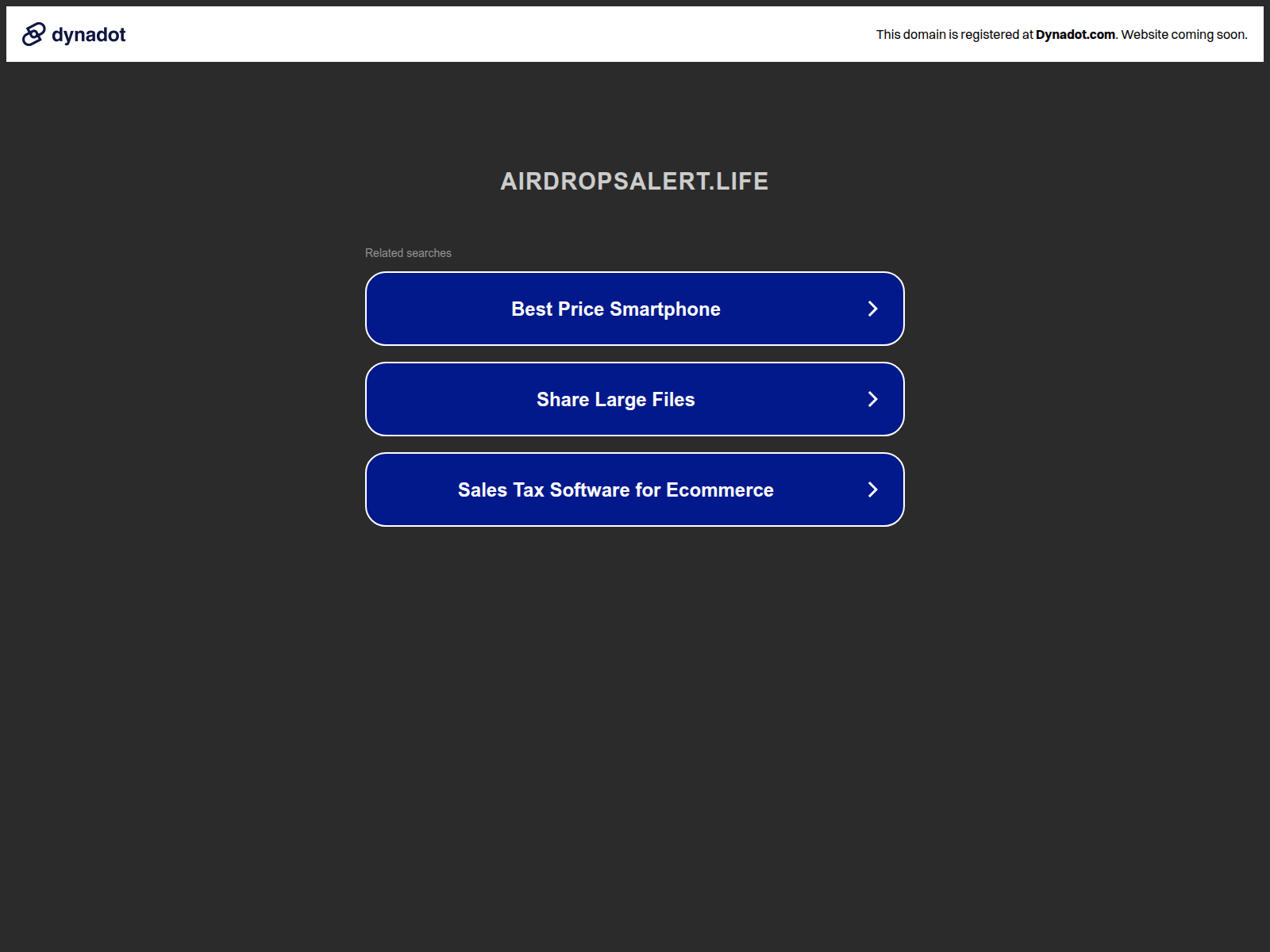Click the empty middle of the white header bar
This screenshot has width=1270, height=952.
point(508,35)
